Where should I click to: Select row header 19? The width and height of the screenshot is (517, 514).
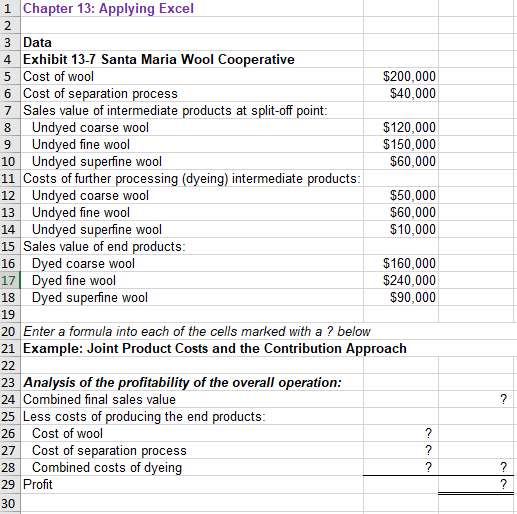tap(10, 314)
